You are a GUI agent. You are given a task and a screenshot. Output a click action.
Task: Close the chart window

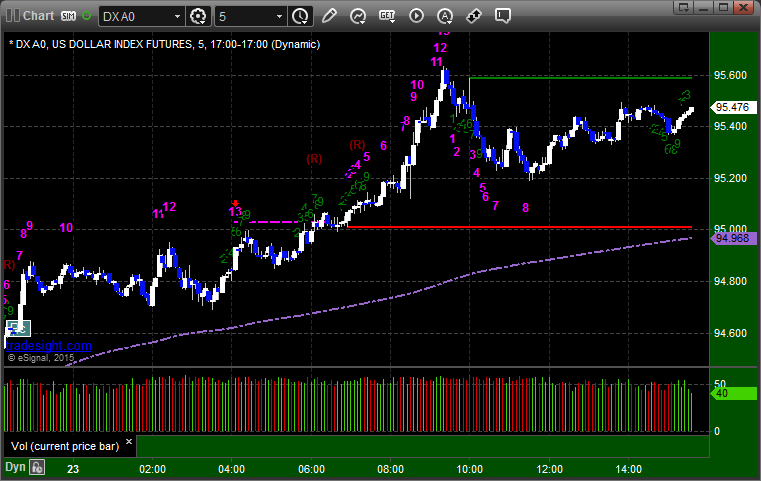[743, 7]
